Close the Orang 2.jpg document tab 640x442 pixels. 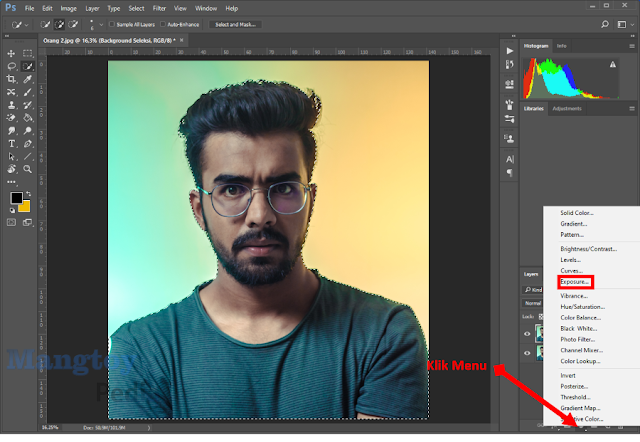tap(181, 40)
